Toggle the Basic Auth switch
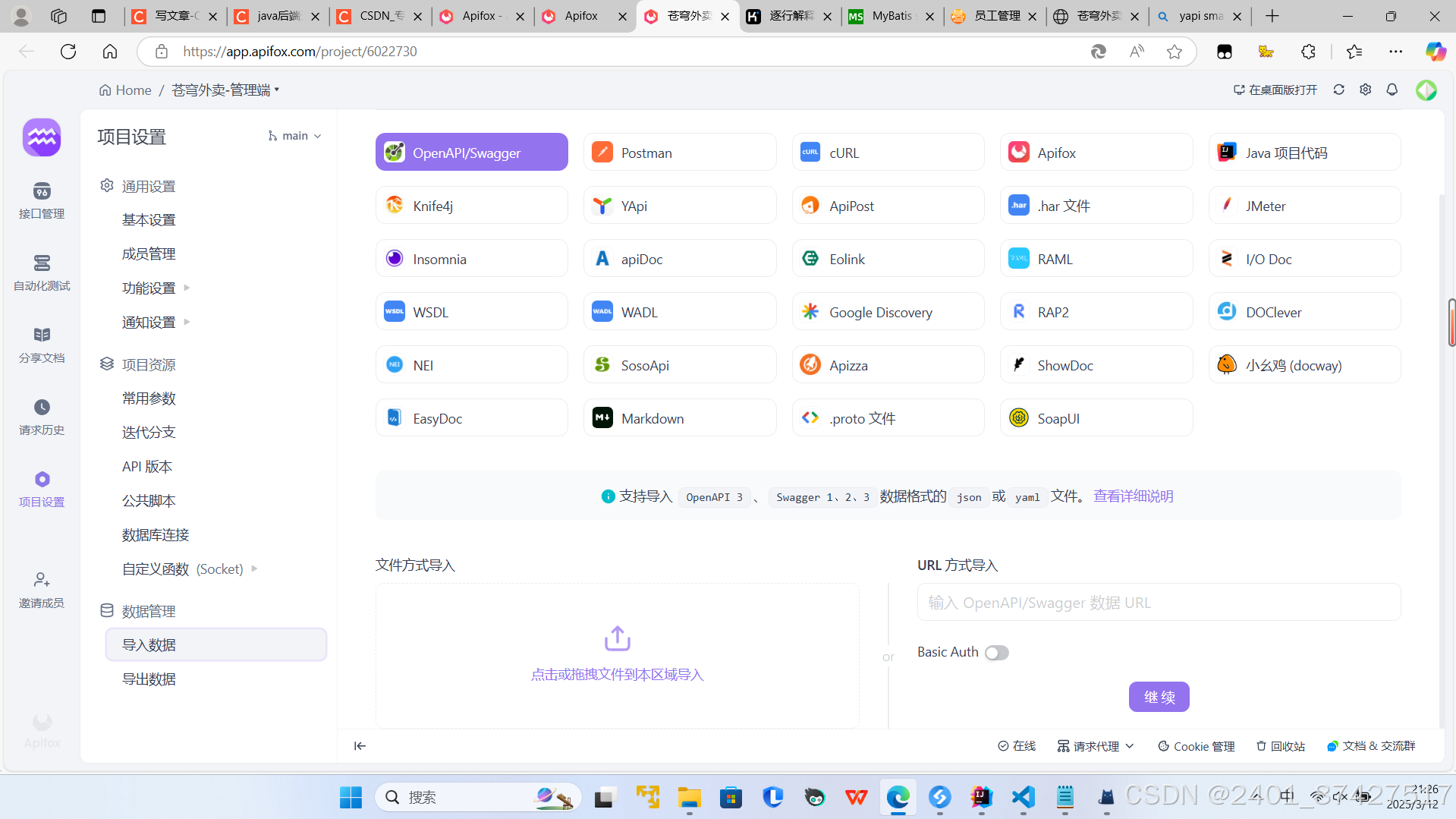 click(996, 653)
